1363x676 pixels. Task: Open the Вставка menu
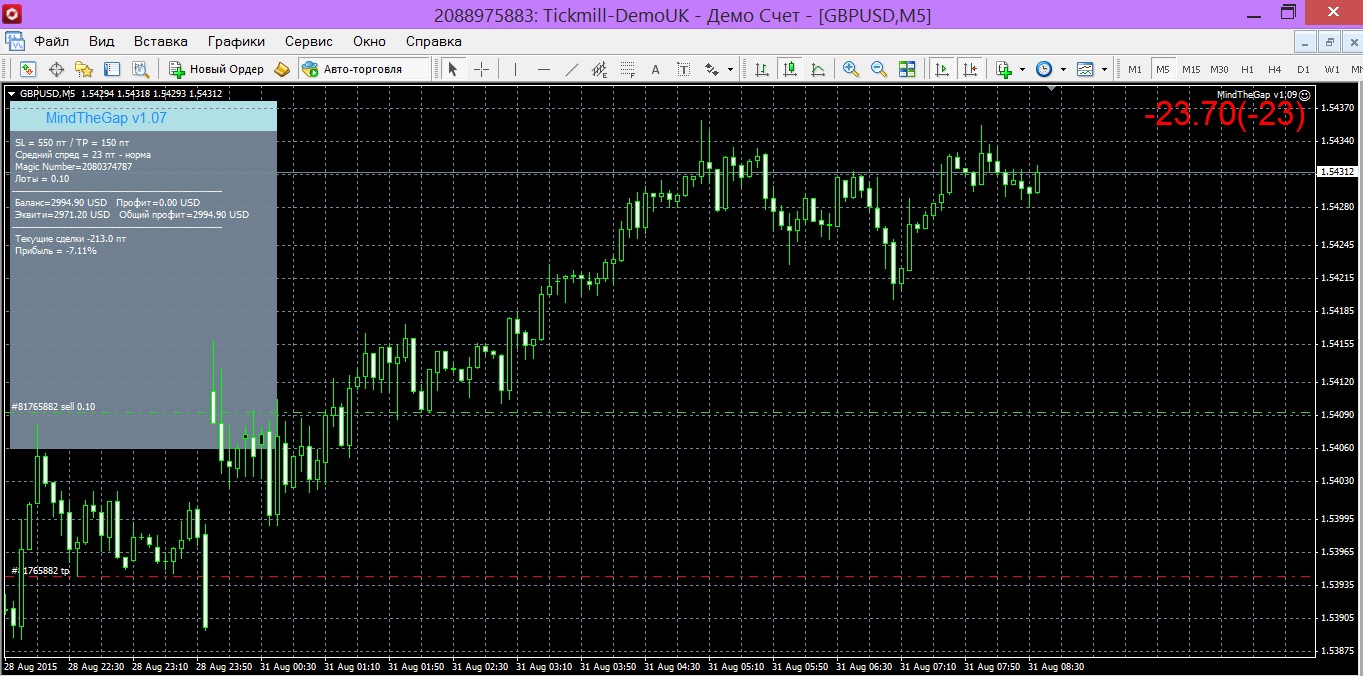click(x=160, y=41)
